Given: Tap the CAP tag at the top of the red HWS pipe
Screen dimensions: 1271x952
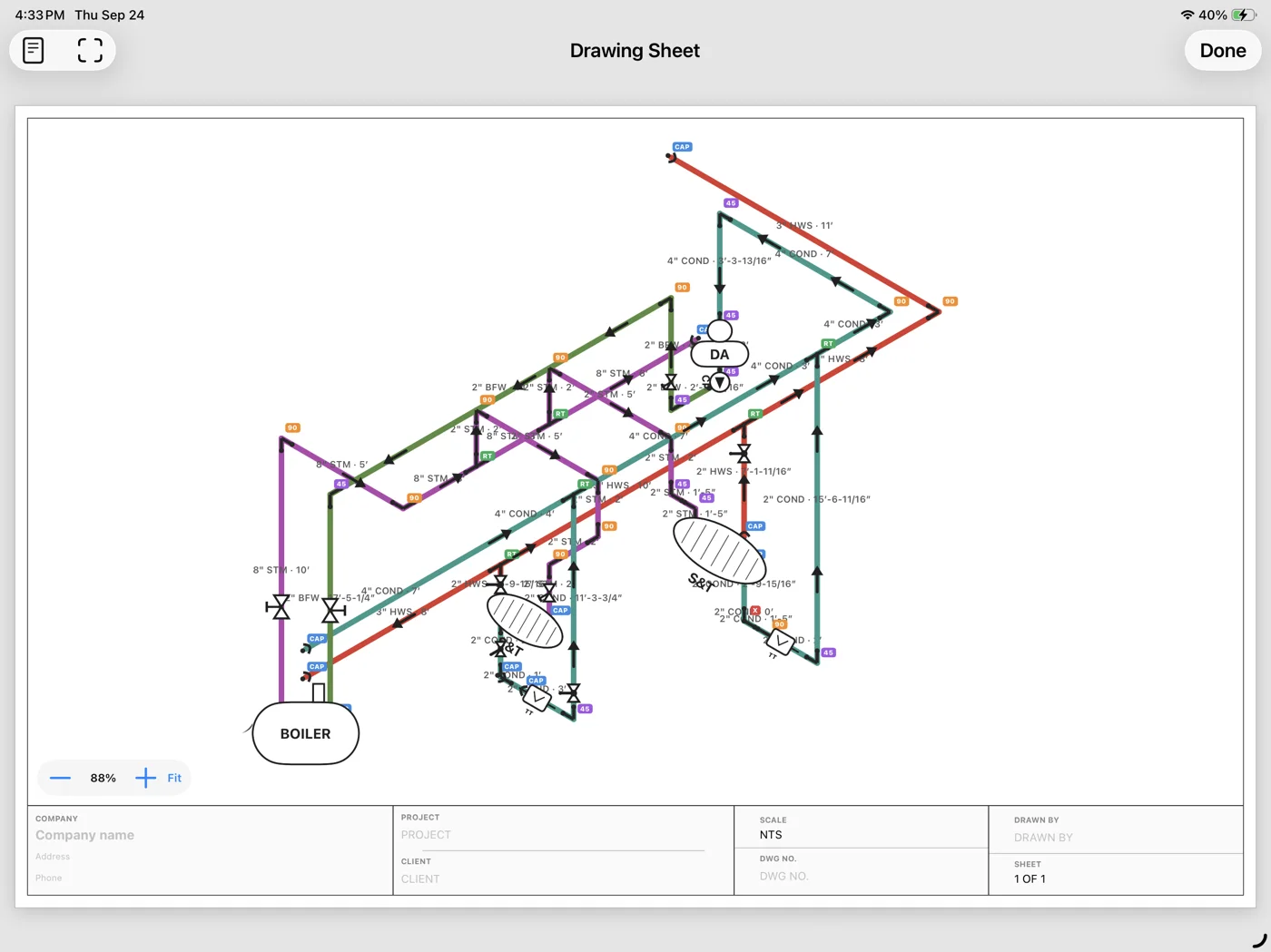Looking at the screenshot, I should click(x=682, y=147).
